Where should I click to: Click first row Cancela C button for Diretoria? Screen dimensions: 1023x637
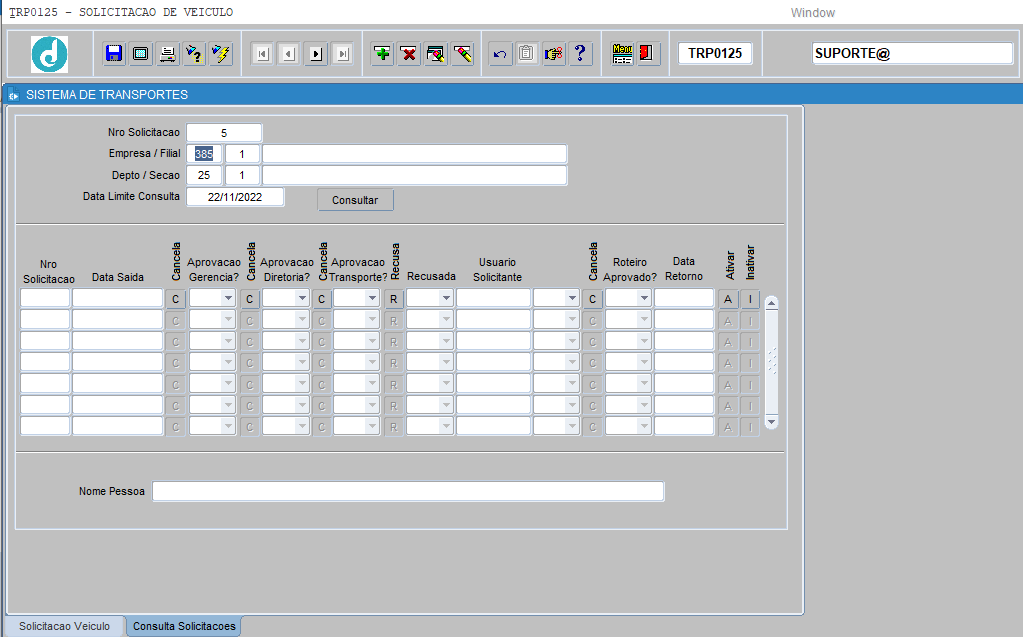(249, 299)
